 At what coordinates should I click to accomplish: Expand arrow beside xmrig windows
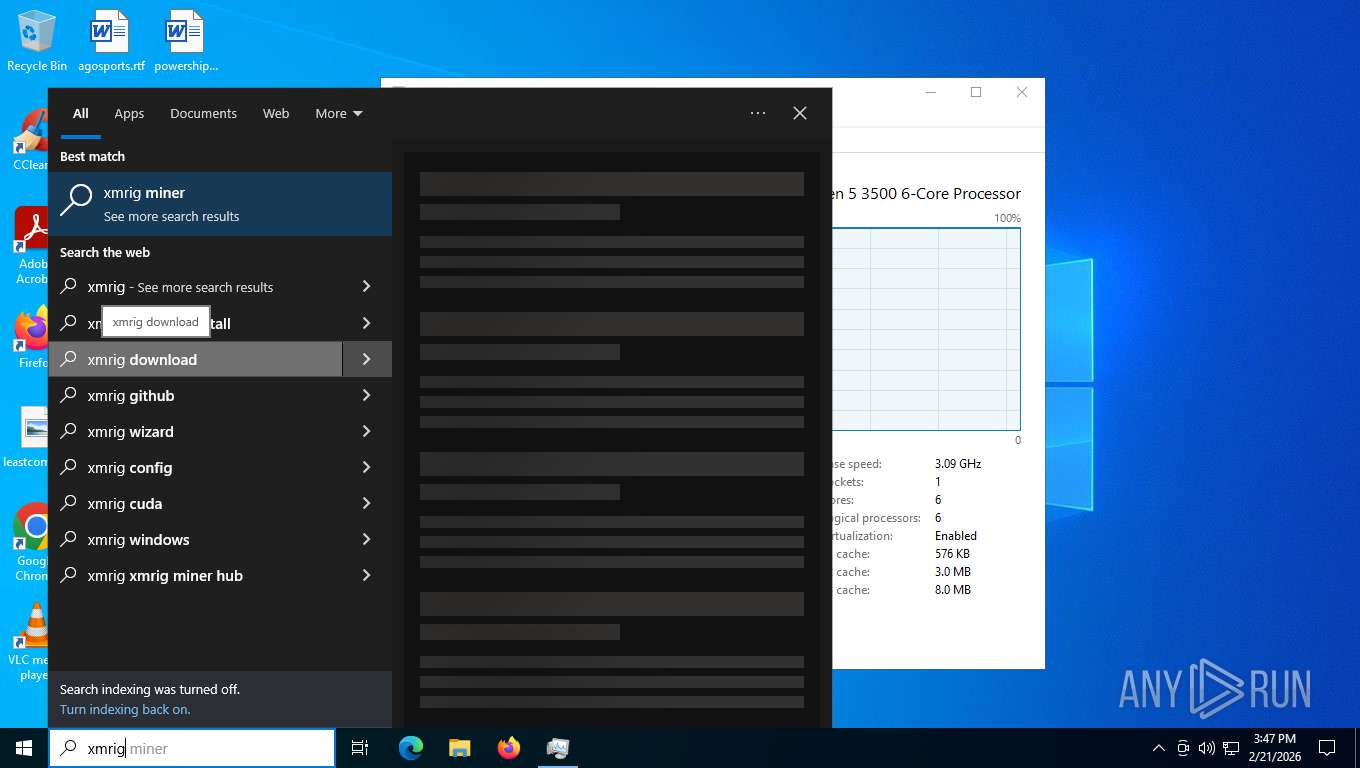tap(367, 539)
